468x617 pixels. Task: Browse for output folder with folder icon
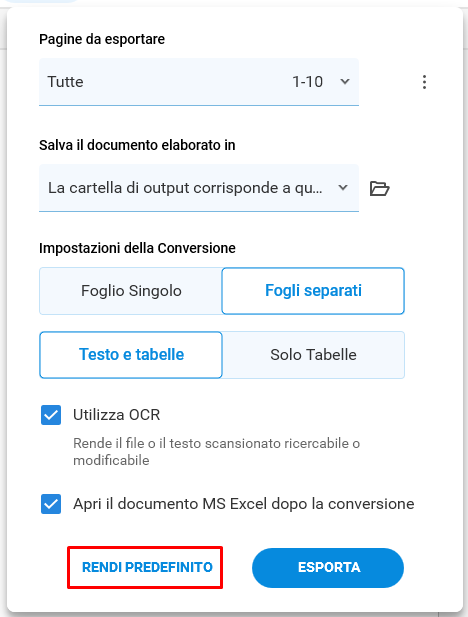point(379,188)
